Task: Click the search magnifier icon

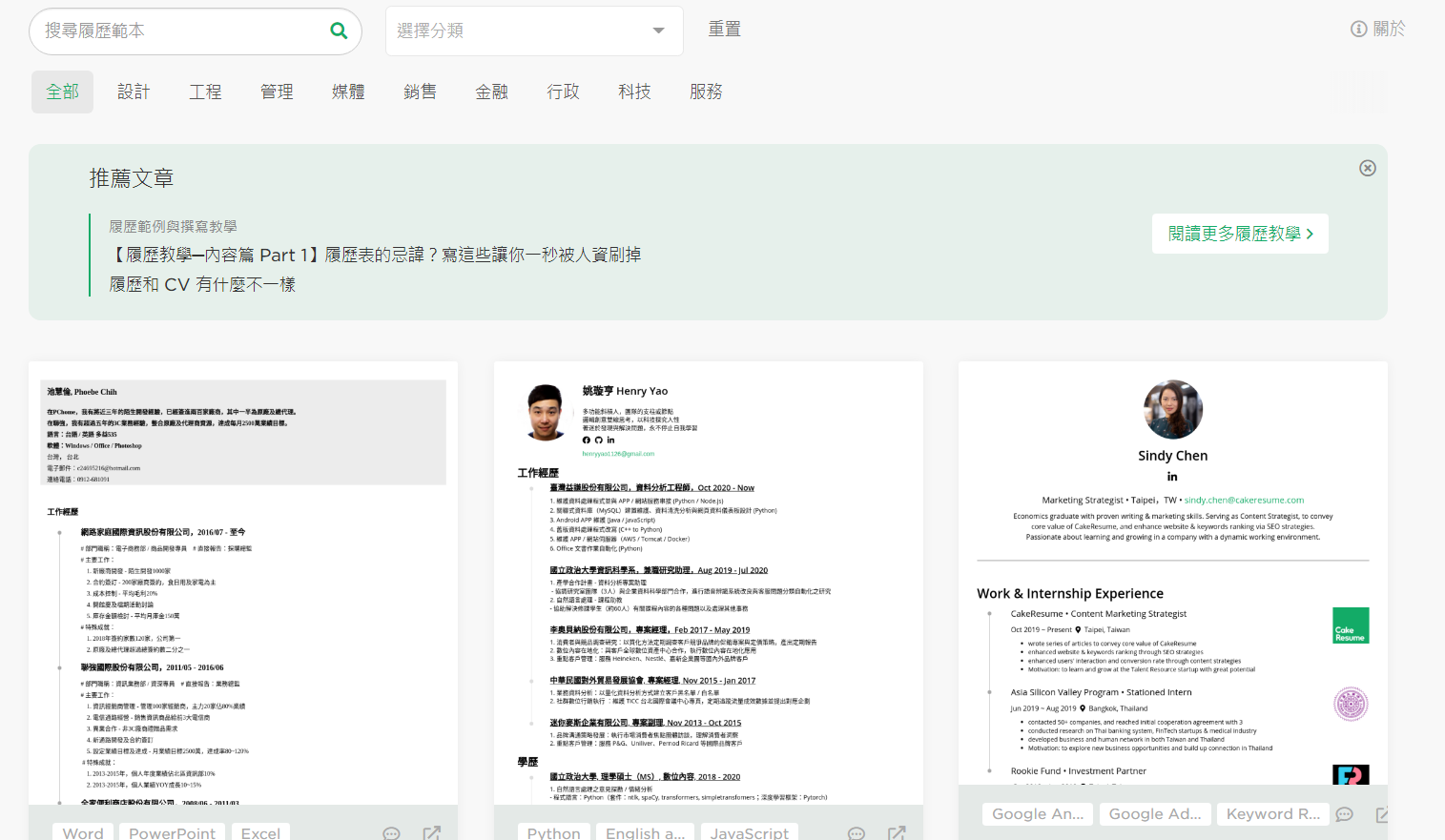Action: [x=339, y=31]
